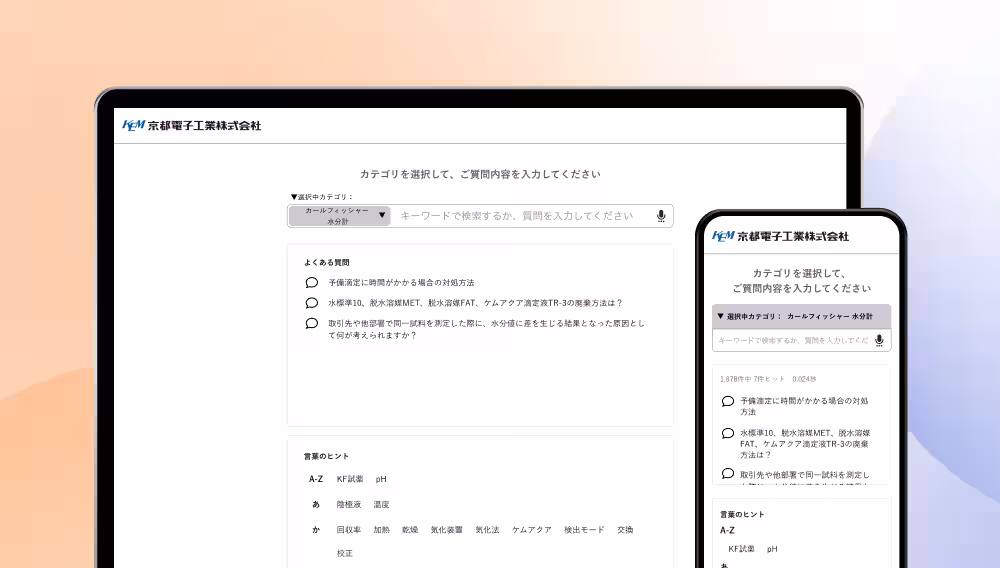Select the 温度 keyword hint
This screenshot has width=1000, height=568.
(381, 504)
